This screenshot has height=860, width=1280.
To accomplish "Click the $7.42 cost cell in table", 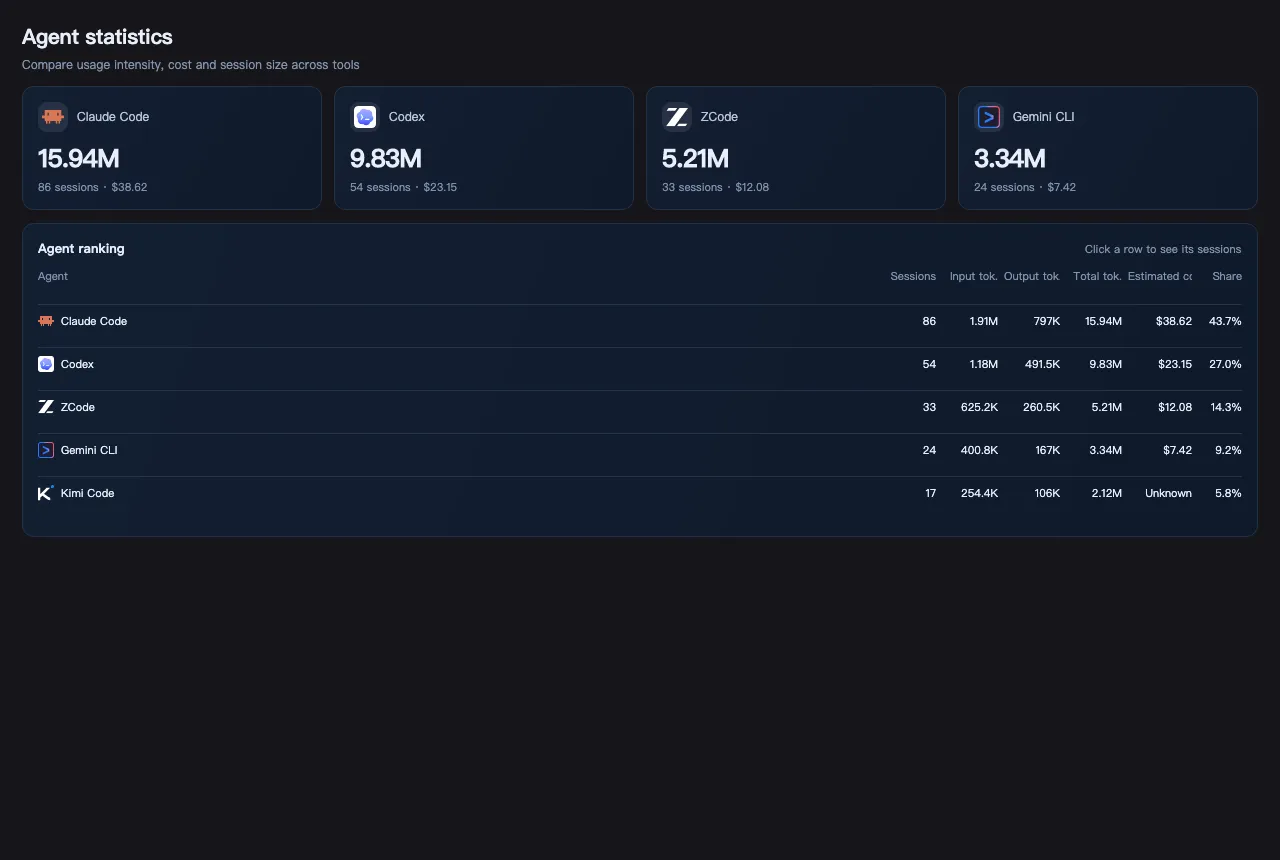I will click(x=1177, y=450).
